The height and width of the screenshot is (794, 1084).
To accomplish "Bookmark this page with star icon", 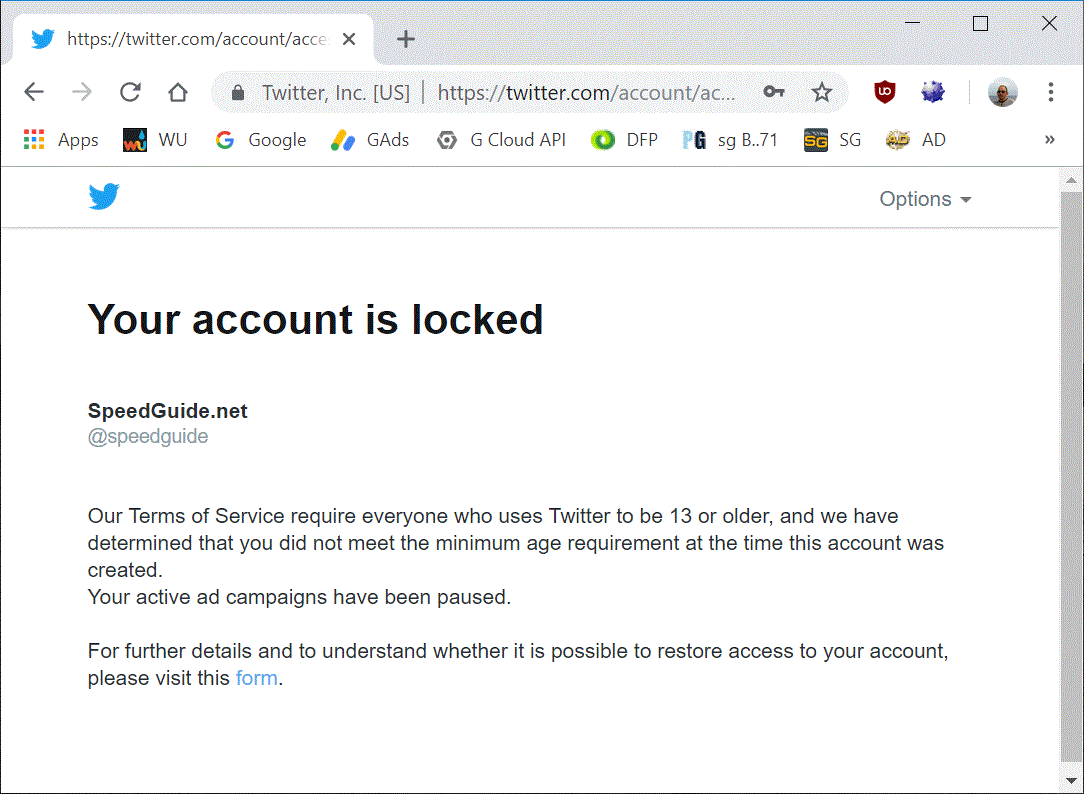I will point(821,92).
